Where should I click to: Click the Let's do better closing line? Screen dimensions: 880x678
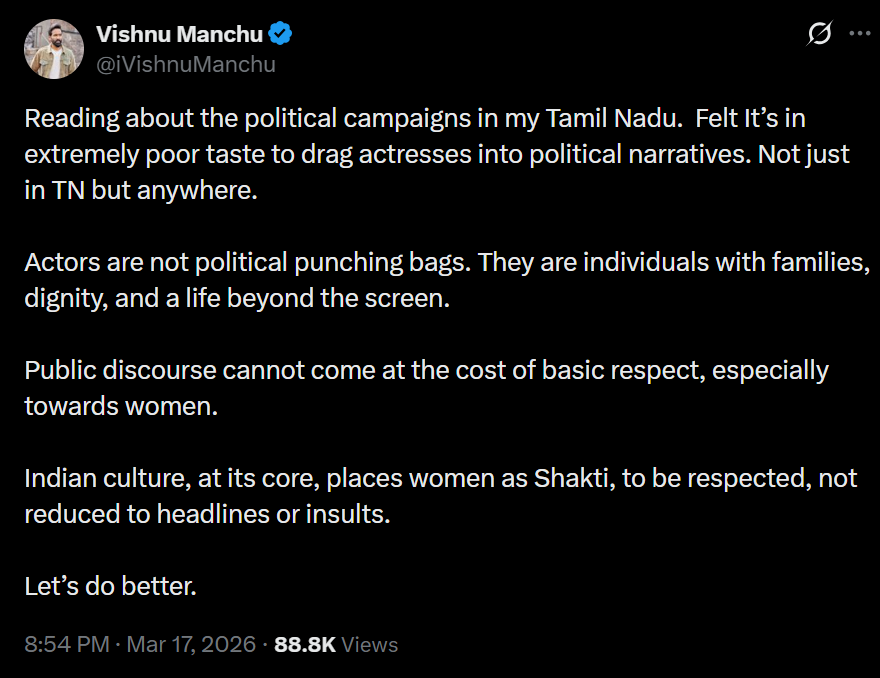(x=110, y=586)
